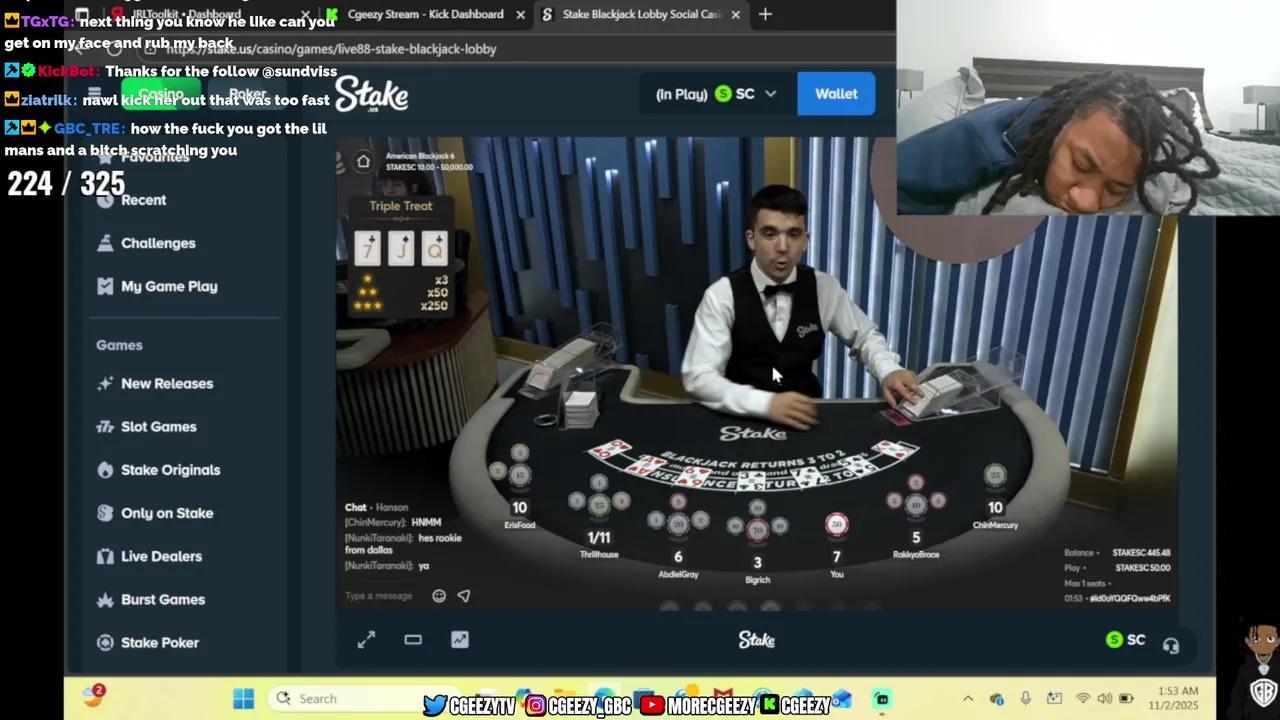Send chat message with the paper plane icon
This screenshot has width=1280, height=720.
(464, 595)
